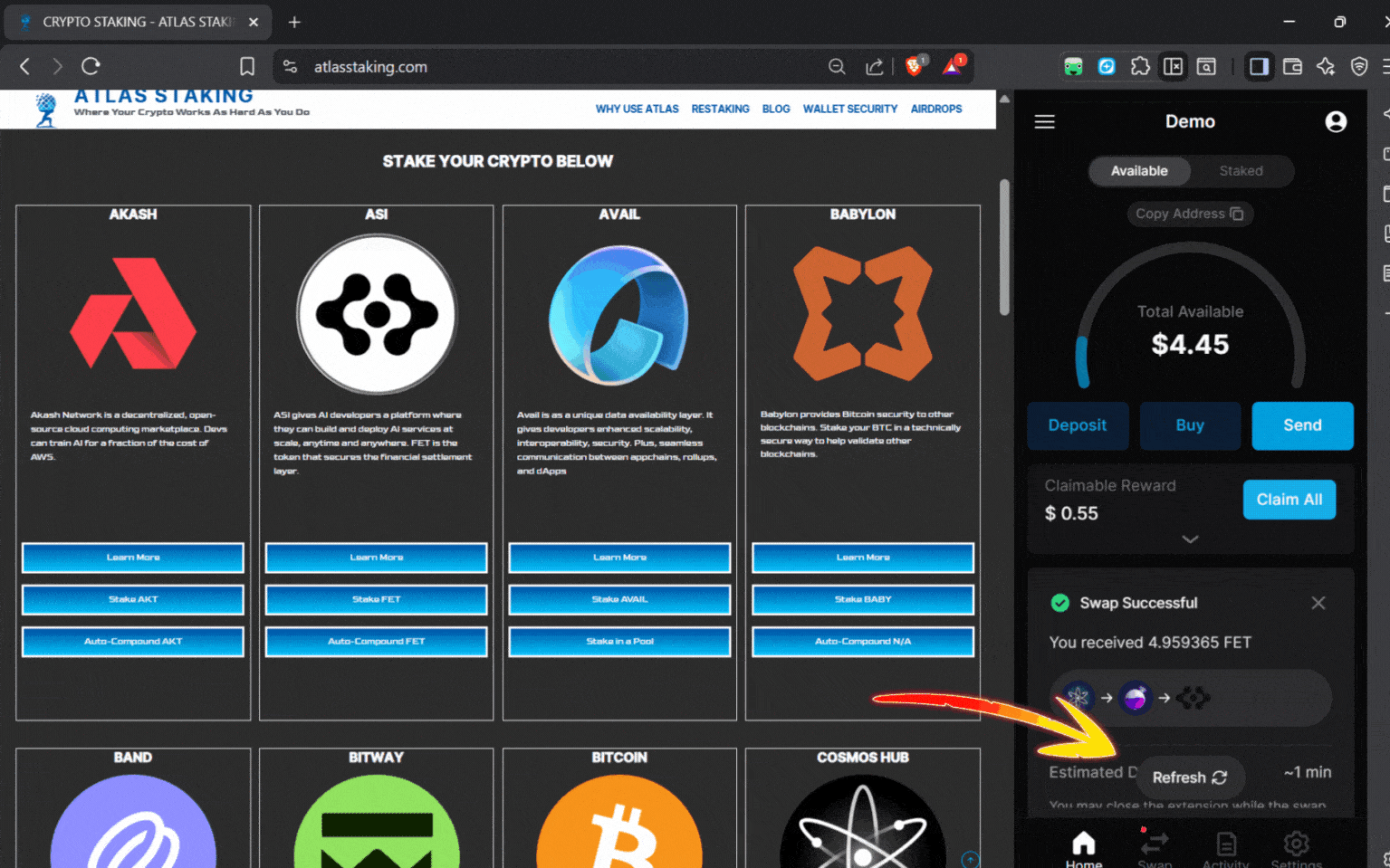The height and width of the screenshot is (868, 1390).
Task: Open the RESTAKING menu item
Action: [x=720, y=109]
